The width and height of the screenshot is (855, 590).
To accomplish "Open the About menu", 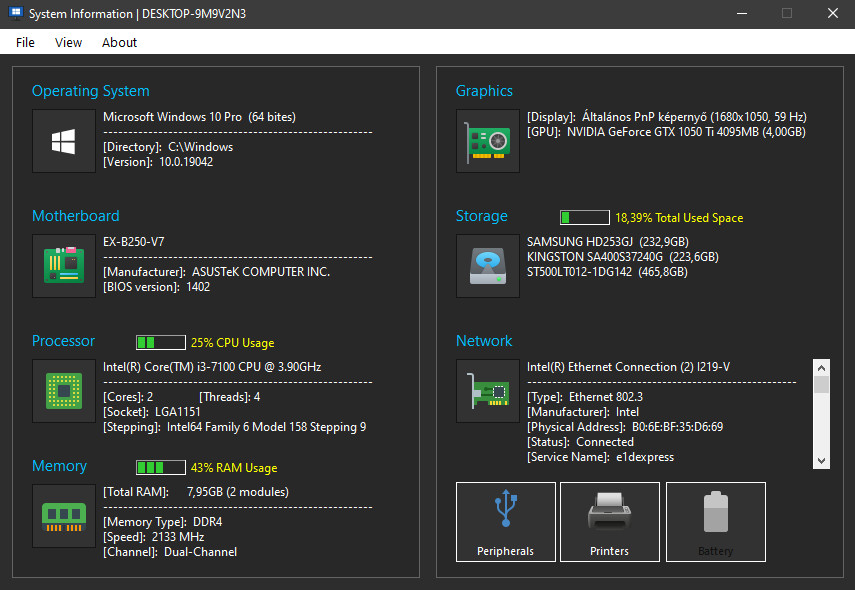I will (119, 43).
